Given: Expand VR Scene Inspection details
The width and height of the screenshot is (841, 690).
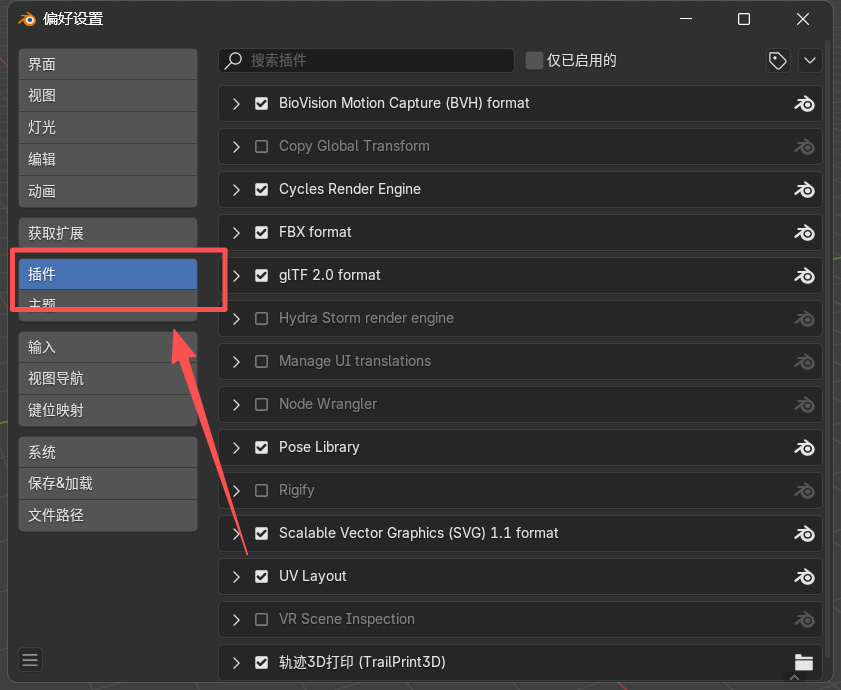Looking at the screenshot, I should pyautogui.click(x=236, y=620).
